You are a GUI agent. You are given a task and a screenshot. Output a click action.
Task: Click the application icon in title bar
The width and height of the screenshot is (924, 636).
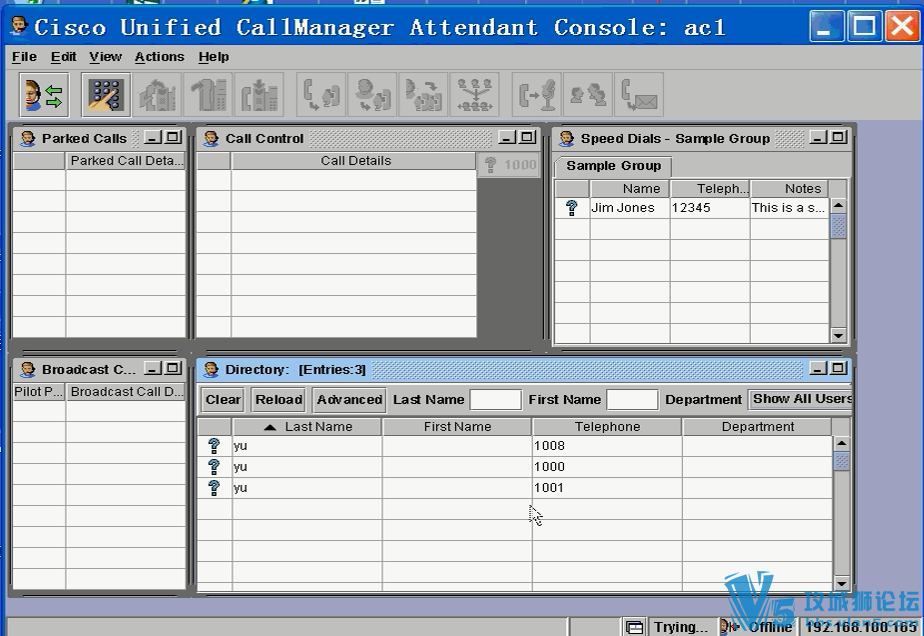[19, 25]
